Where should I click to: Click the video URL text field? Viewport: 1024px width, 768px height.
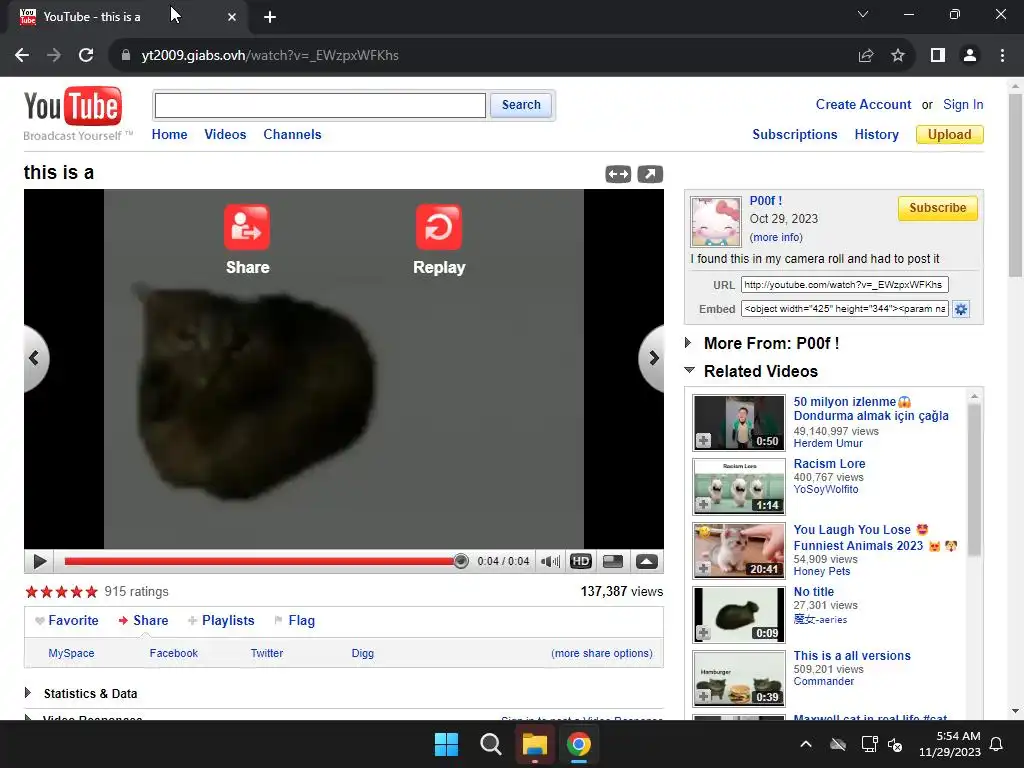[x=844, y=285]
